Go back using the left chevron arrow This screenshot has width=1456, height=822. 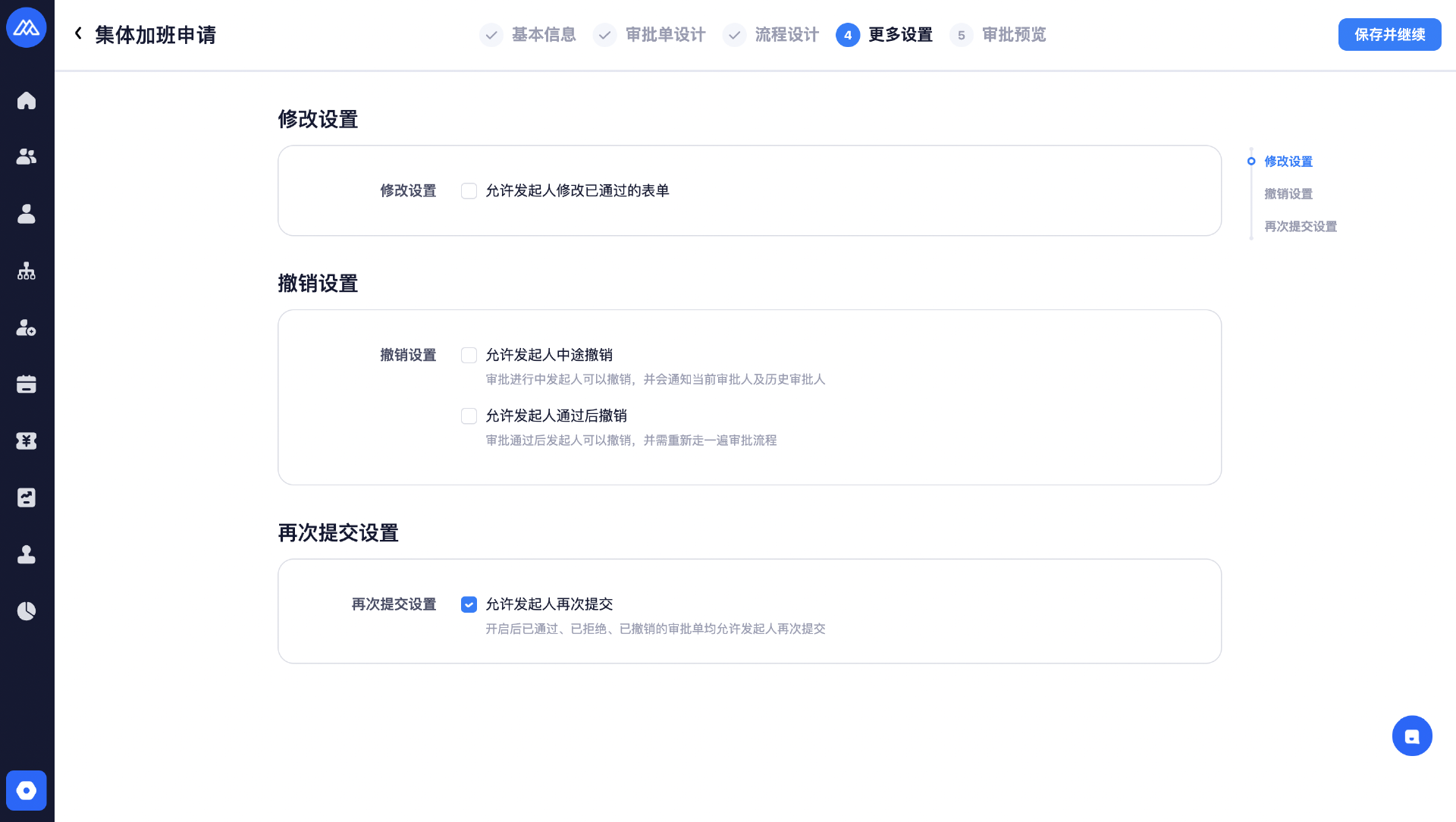click(78, 33)
